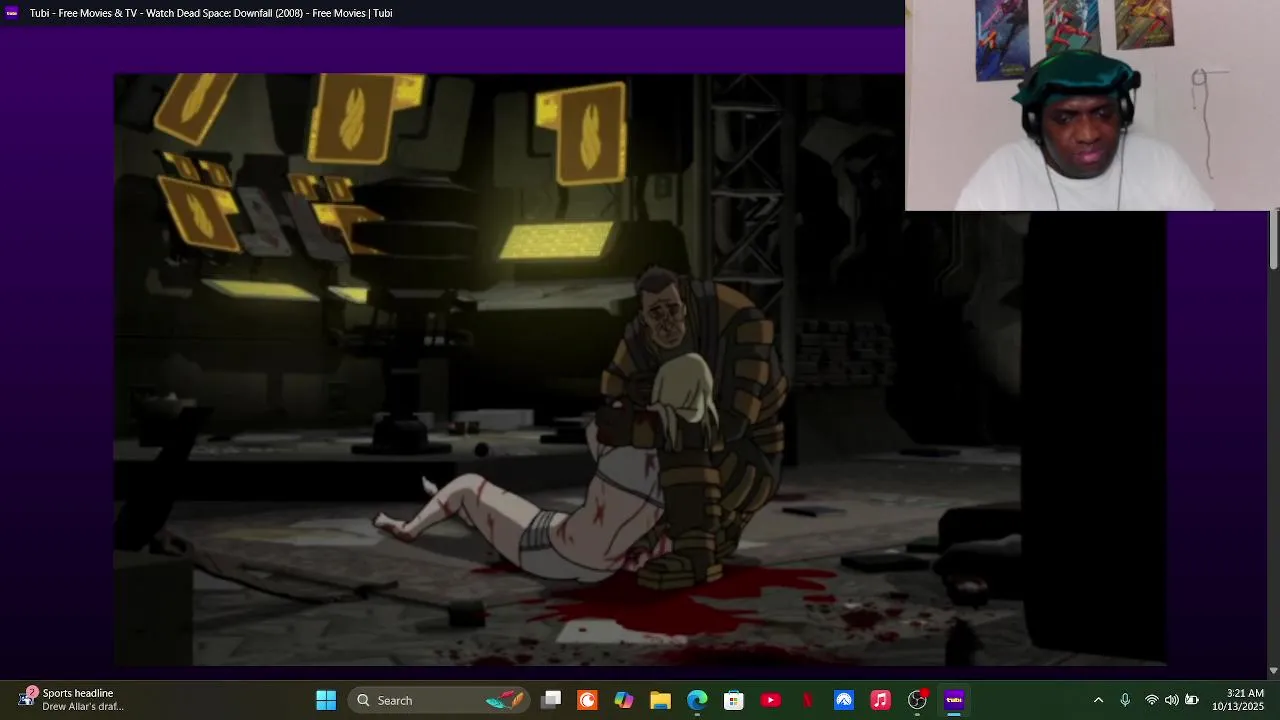This screenshot has width=1280, height=720.
Task: Open the Copilot app icon
Action: coord(624,700)
